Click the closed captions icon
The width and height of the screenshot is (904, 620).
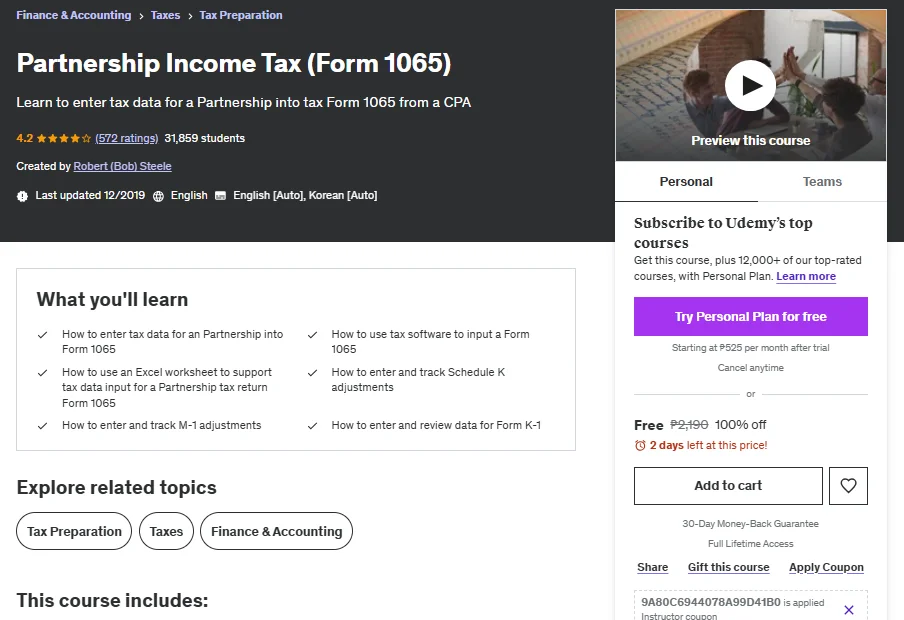tap(220, 196)
